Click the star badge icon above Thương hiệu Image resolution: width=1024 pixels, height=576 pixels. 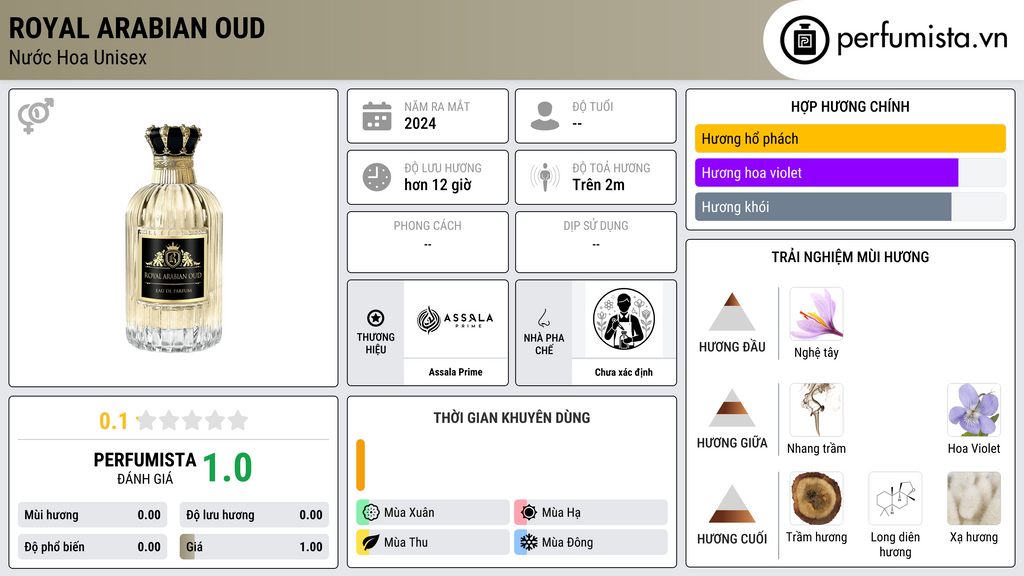click(376, 318)
